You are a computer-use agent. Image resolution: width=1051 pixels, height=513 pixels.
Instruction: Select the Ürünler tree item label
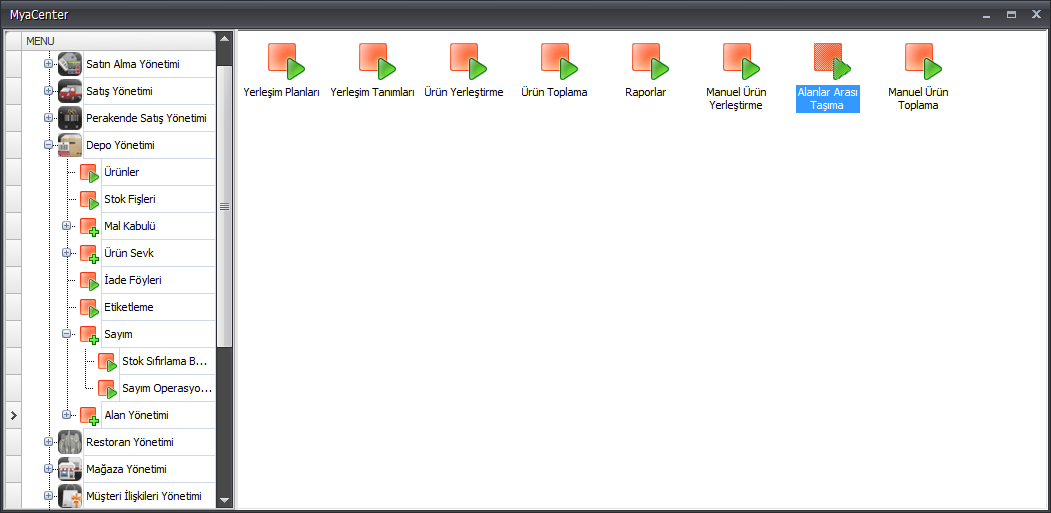pyautogui.click(x=122, y=172)
